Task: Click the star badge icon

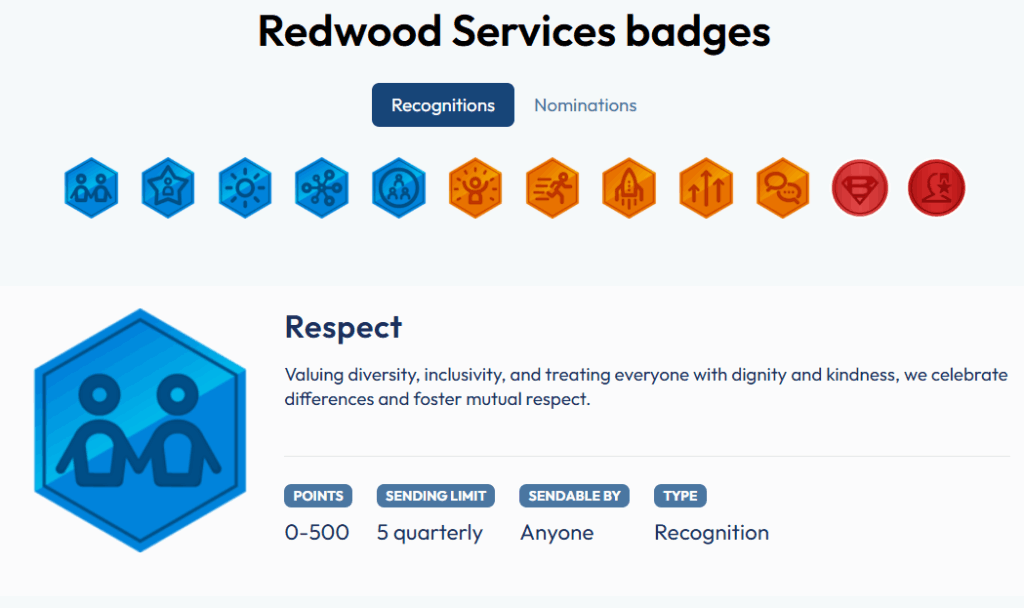Action: coord(167,188)
